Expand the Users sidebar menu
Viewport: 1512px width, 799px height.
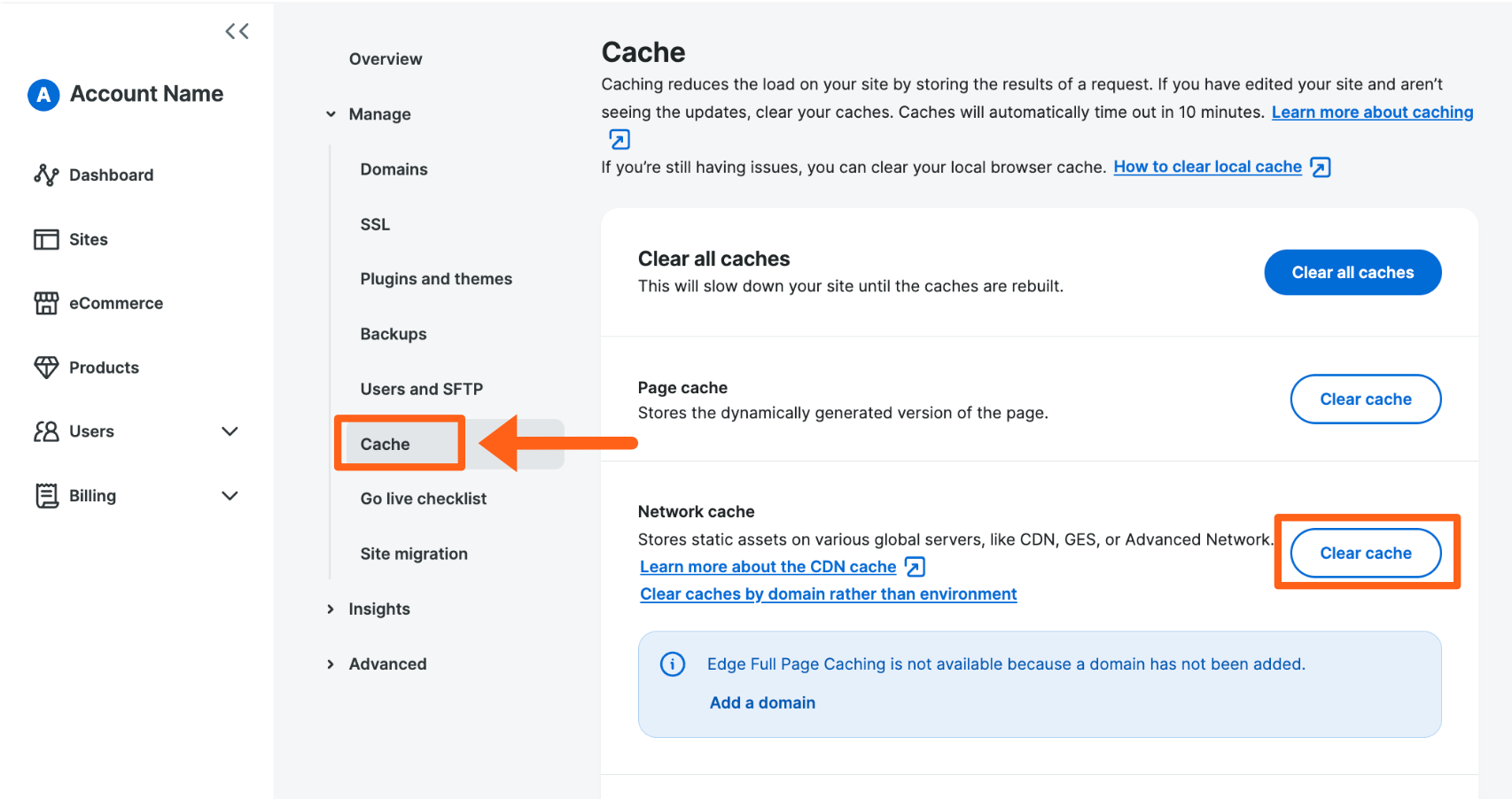pos(230,431)
